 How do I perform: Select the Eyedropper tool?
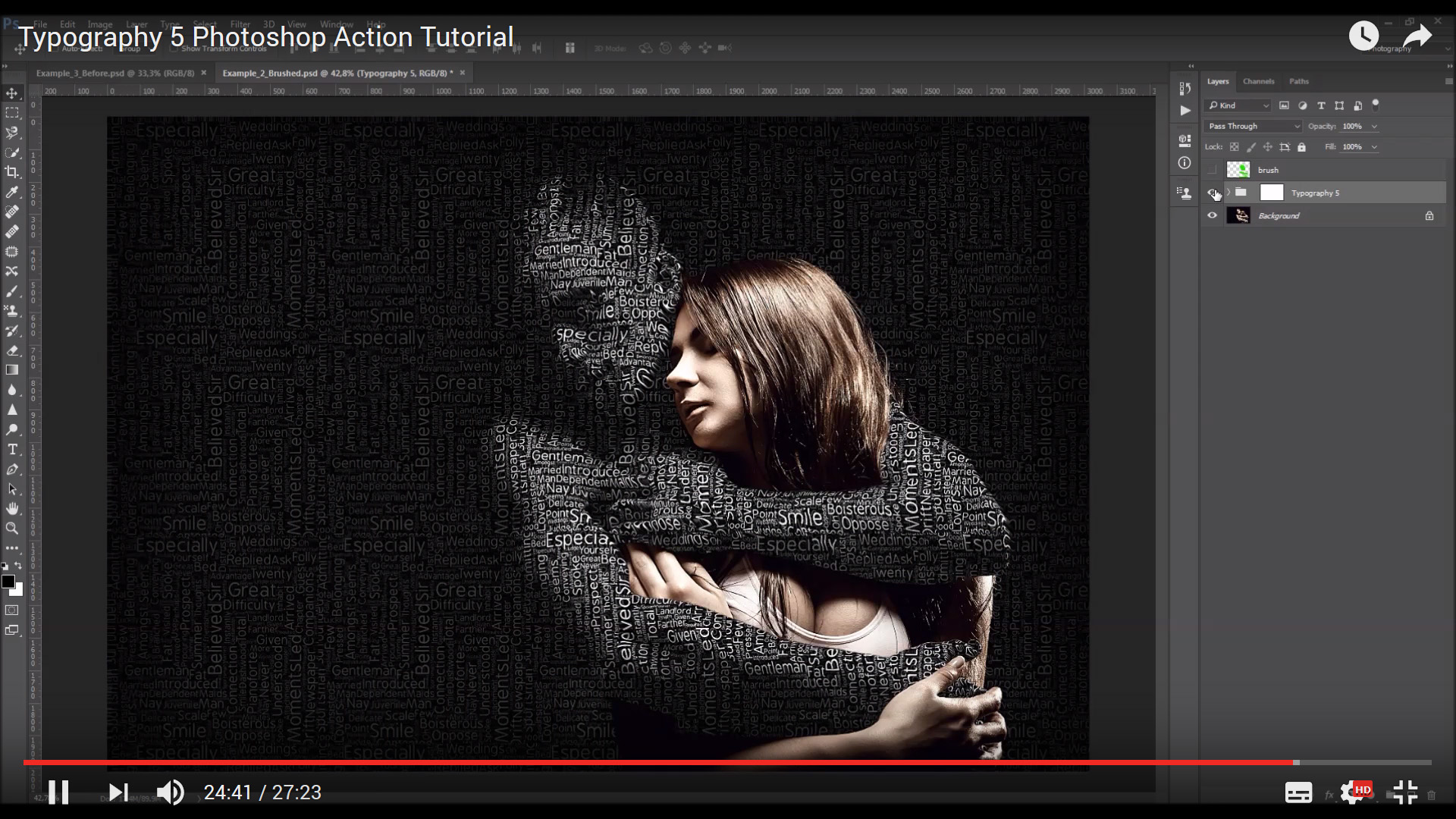click(x=12, y=192)
